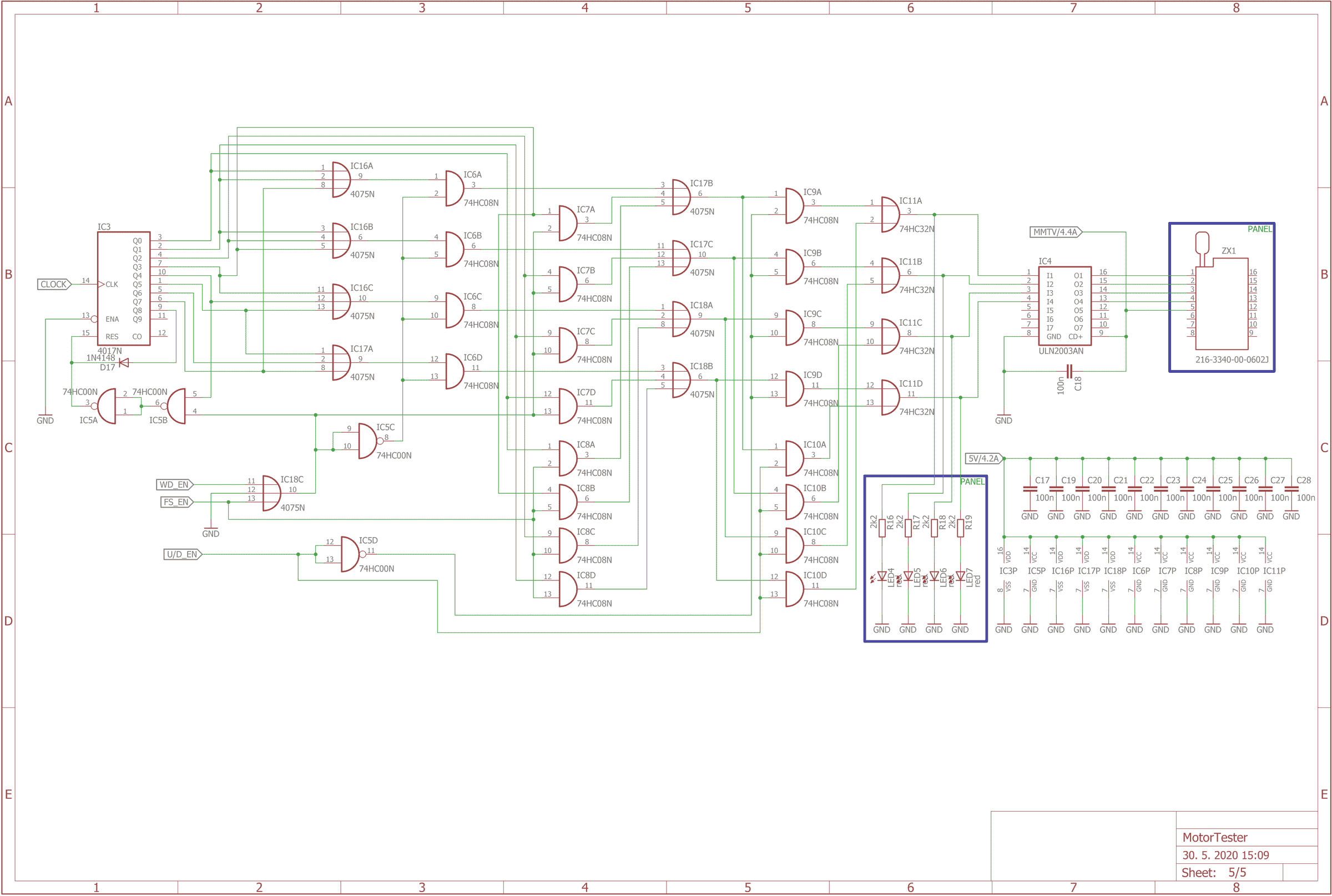Viewport: 1332px width, 896px height.
Task: Click the FS_EN input label arrow
Action: click(177, 502)
